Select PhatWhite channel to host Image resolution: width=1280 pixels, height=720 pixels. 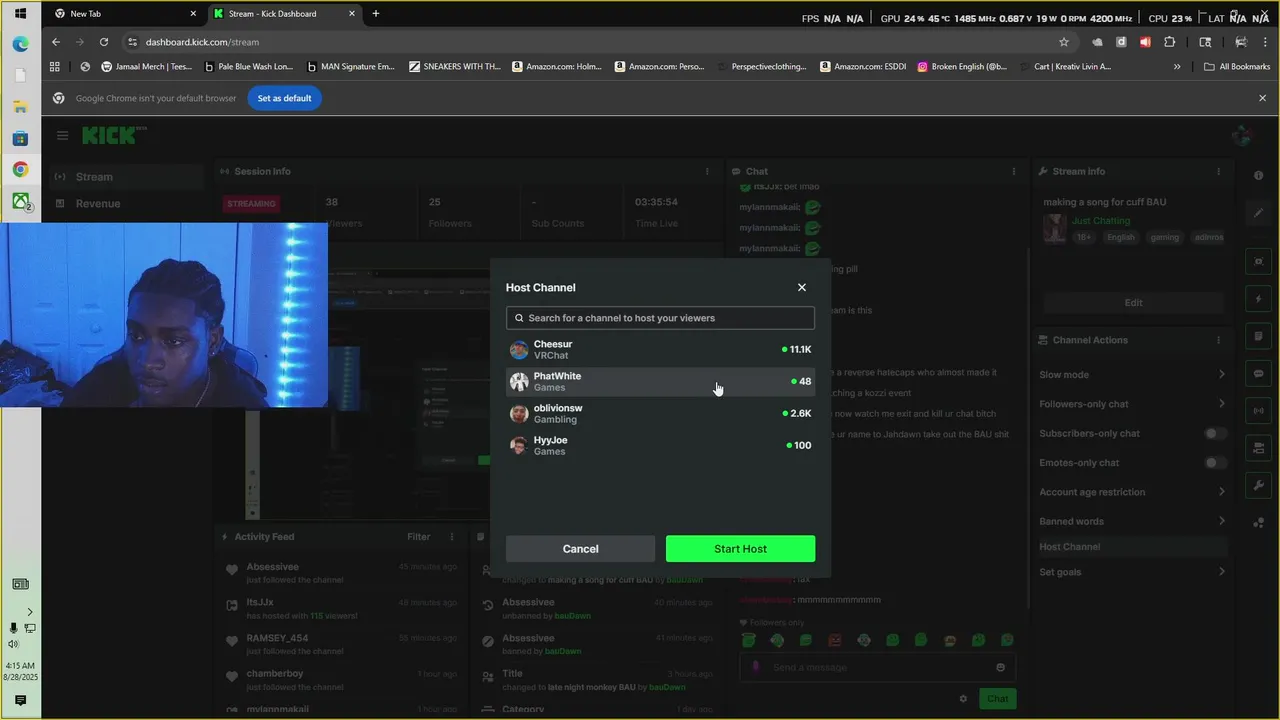[660, 382]
